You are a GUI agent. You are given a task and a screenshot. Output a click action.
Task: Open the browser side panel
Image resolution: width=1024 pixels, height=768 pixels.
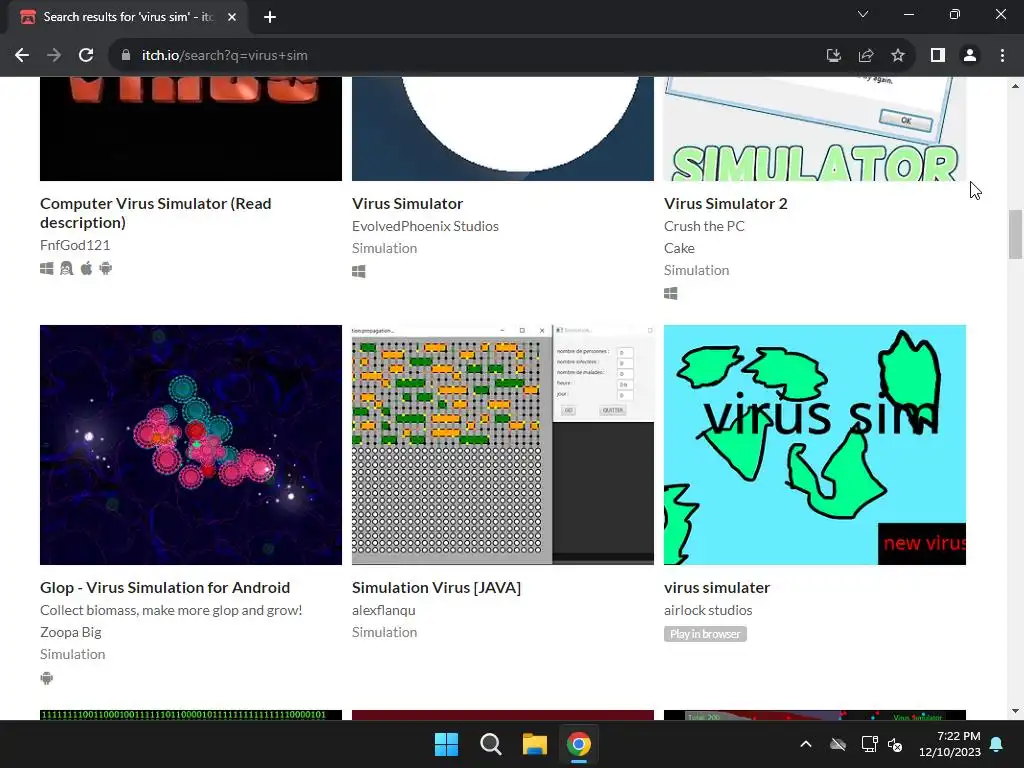tap(938, 56)
